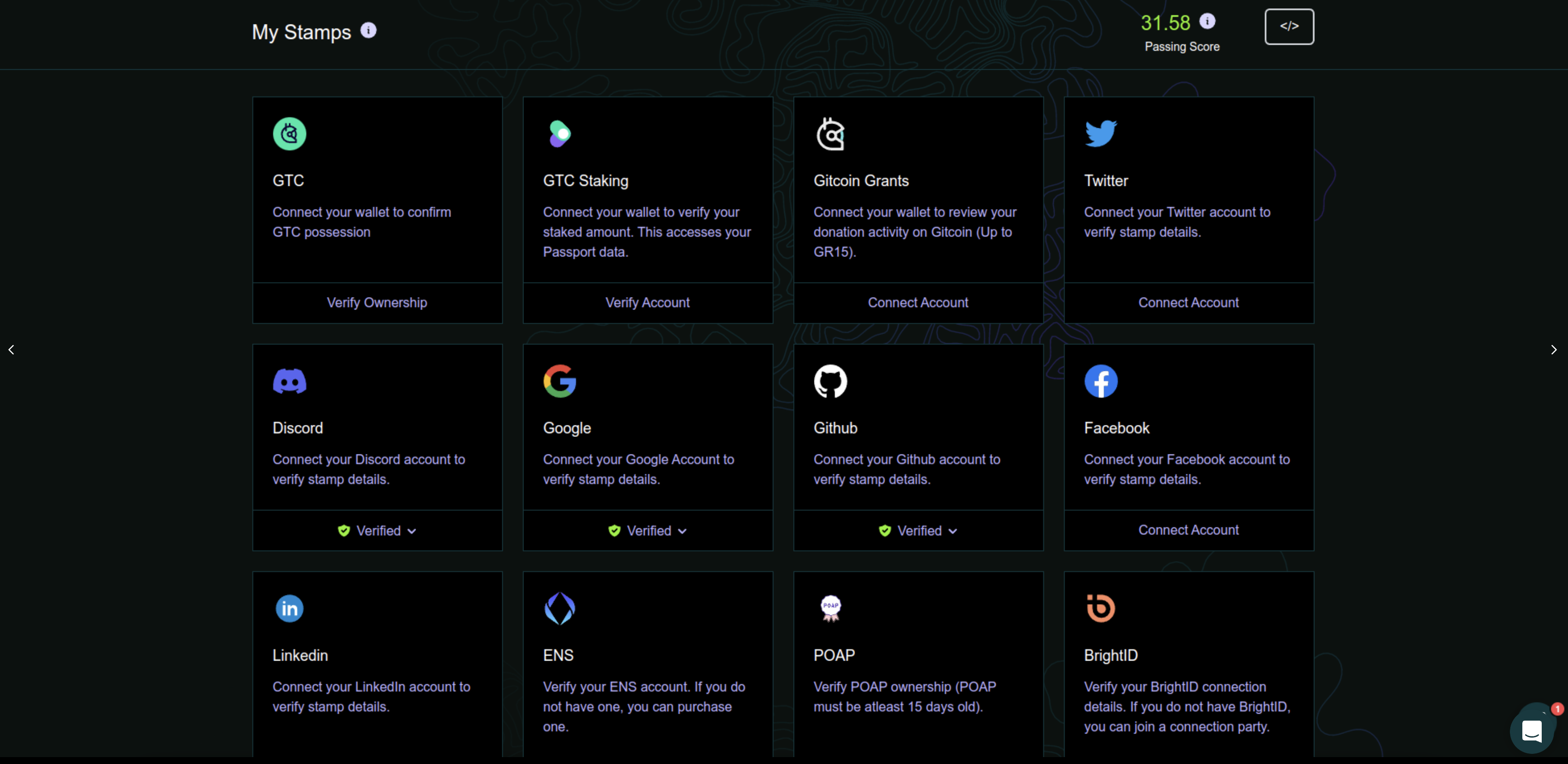Click the ENS card title
The image size is (1568, 764).
pyautogui.click(x=558, y=655)
